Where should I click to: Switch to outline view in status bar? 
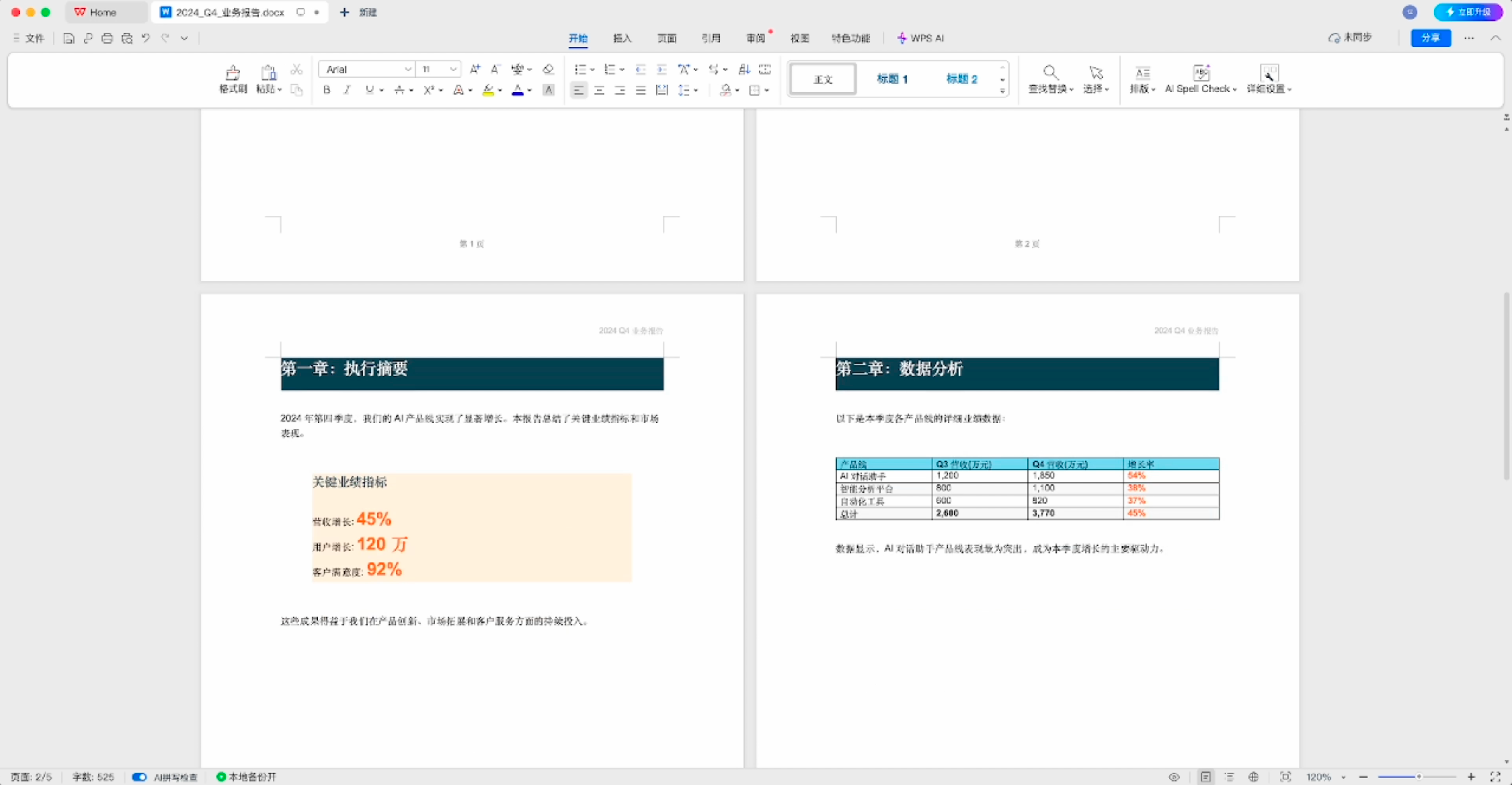pos(1230,777)
